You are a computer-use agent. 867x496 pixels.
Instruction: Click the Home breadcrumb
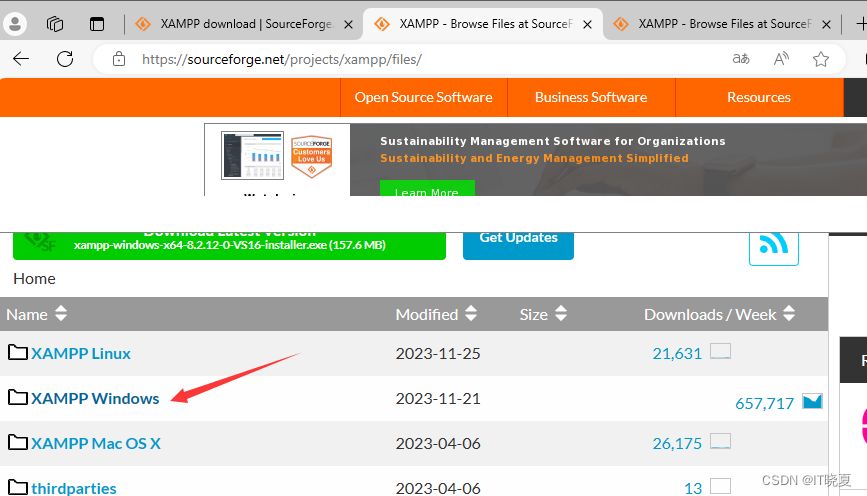[x=34, y=279]
